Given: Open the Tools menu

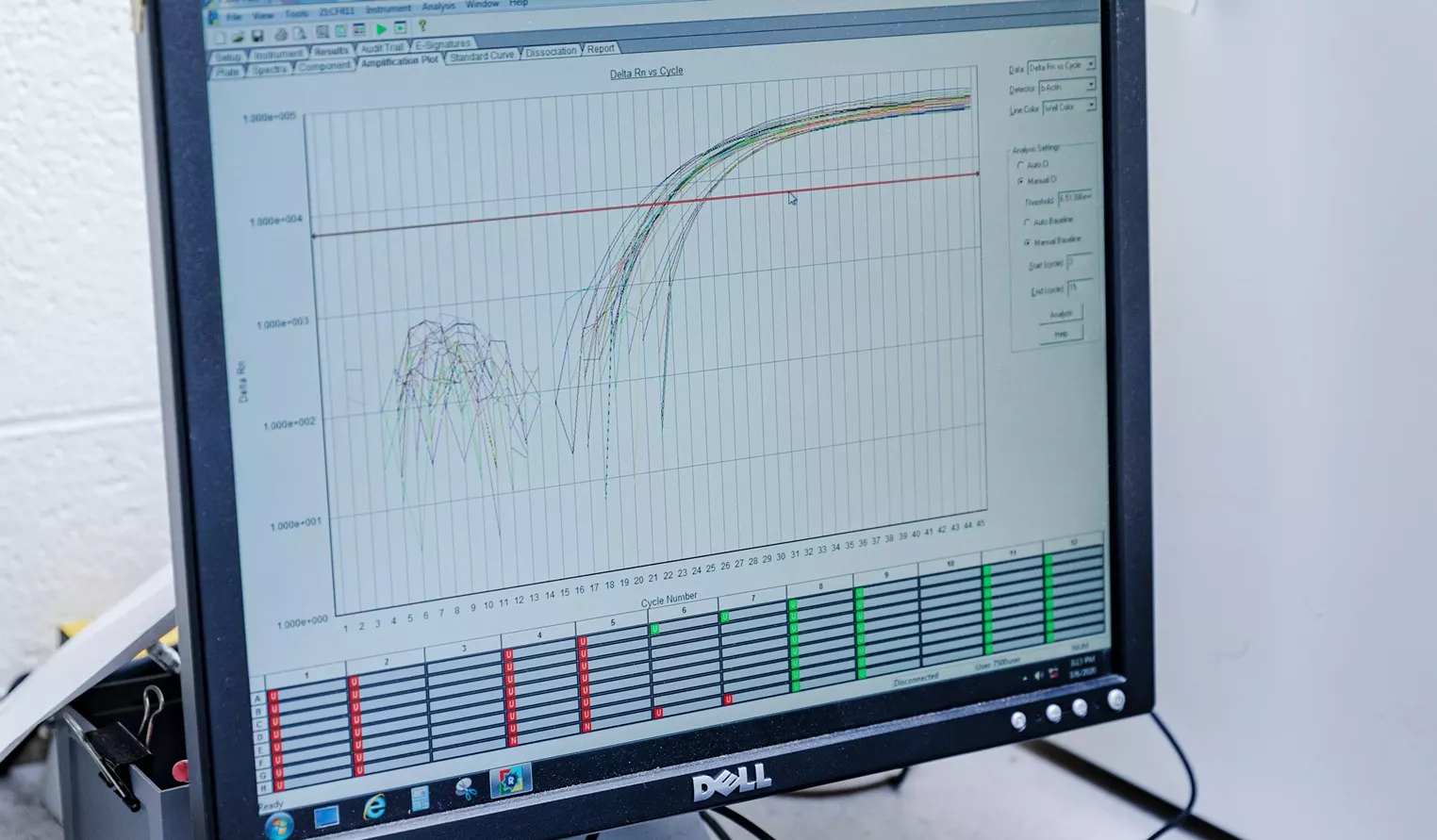Looking at the screenshot, I should point(296,14).
